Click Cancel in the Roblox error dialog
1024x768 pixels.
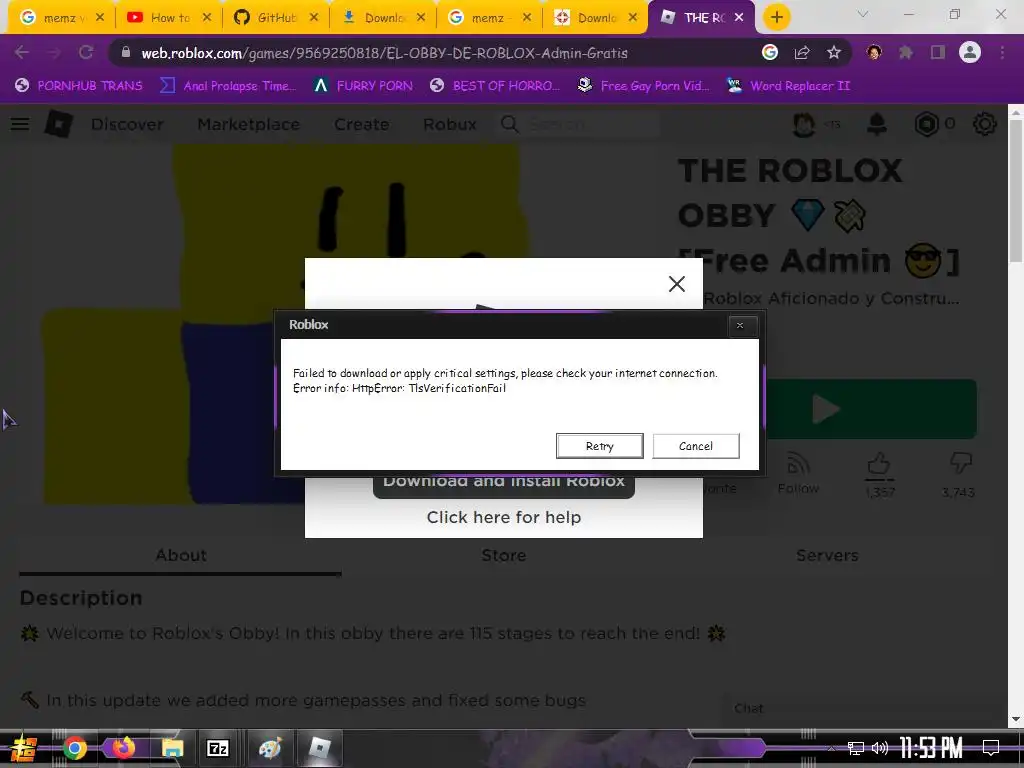click(x=696, y=446)
